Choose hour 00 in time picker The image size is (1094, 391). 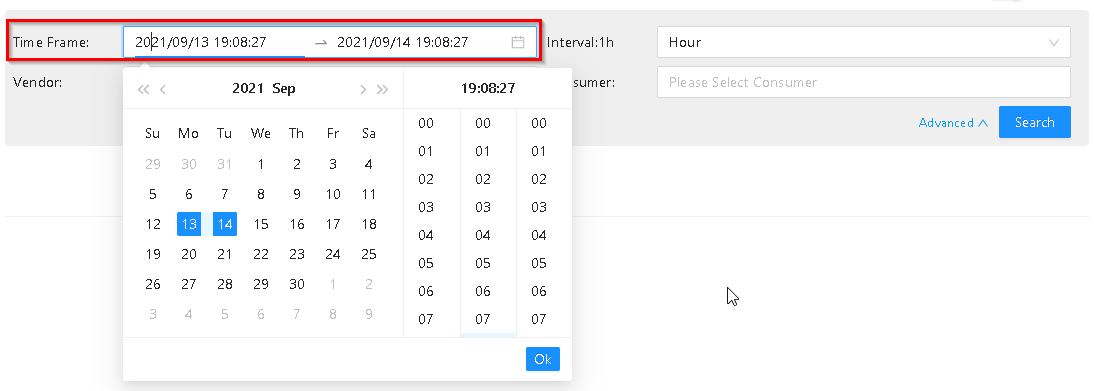426,124
